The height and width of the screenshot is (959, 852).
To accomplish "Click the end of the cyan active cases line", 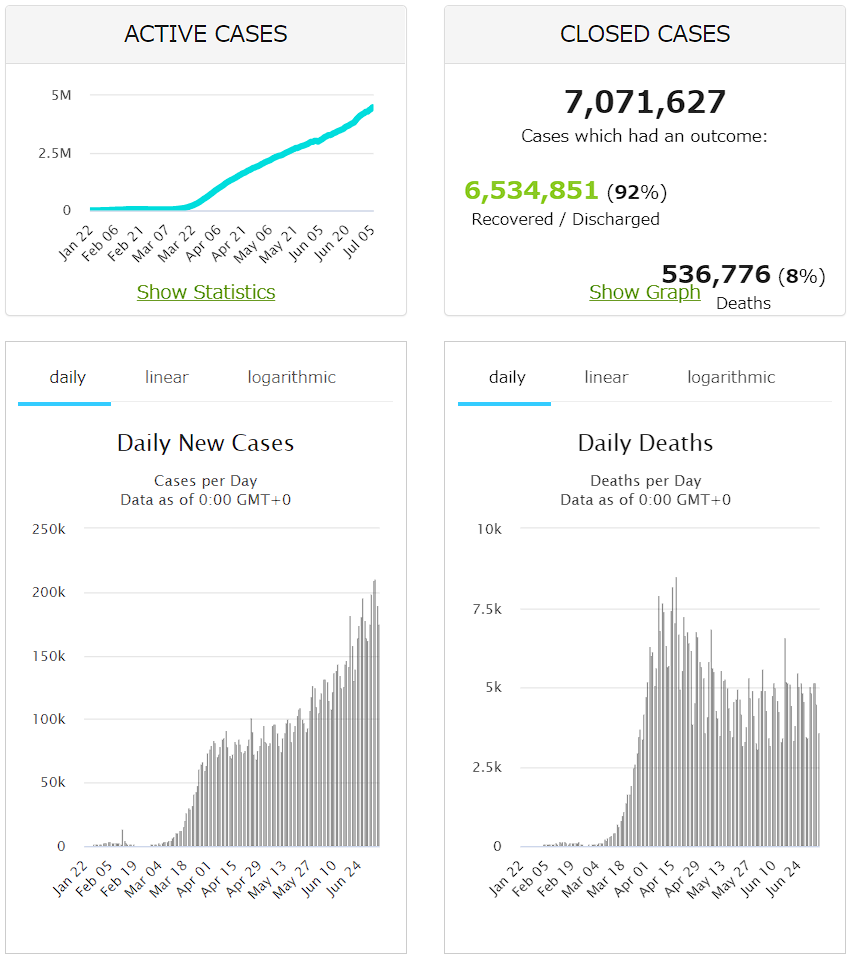I will point(372,108).
